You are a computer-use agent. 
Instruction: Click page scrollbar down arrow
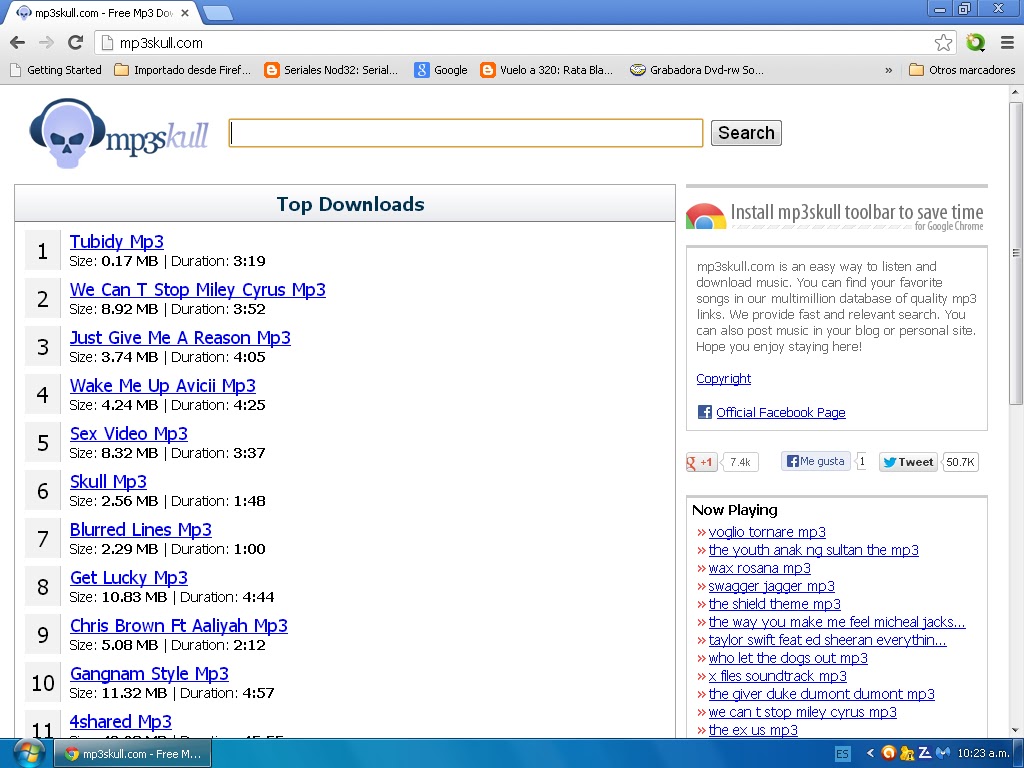pyautogui.click(x=1016, y=730)
